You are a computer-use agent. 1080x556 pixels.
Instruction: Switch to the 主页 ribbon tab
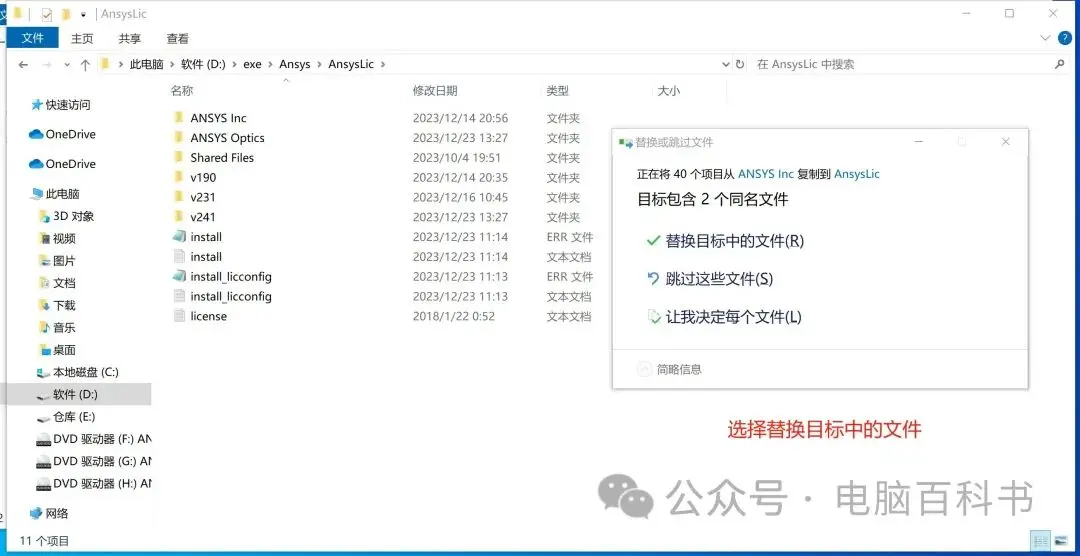(x=82, y=39)
